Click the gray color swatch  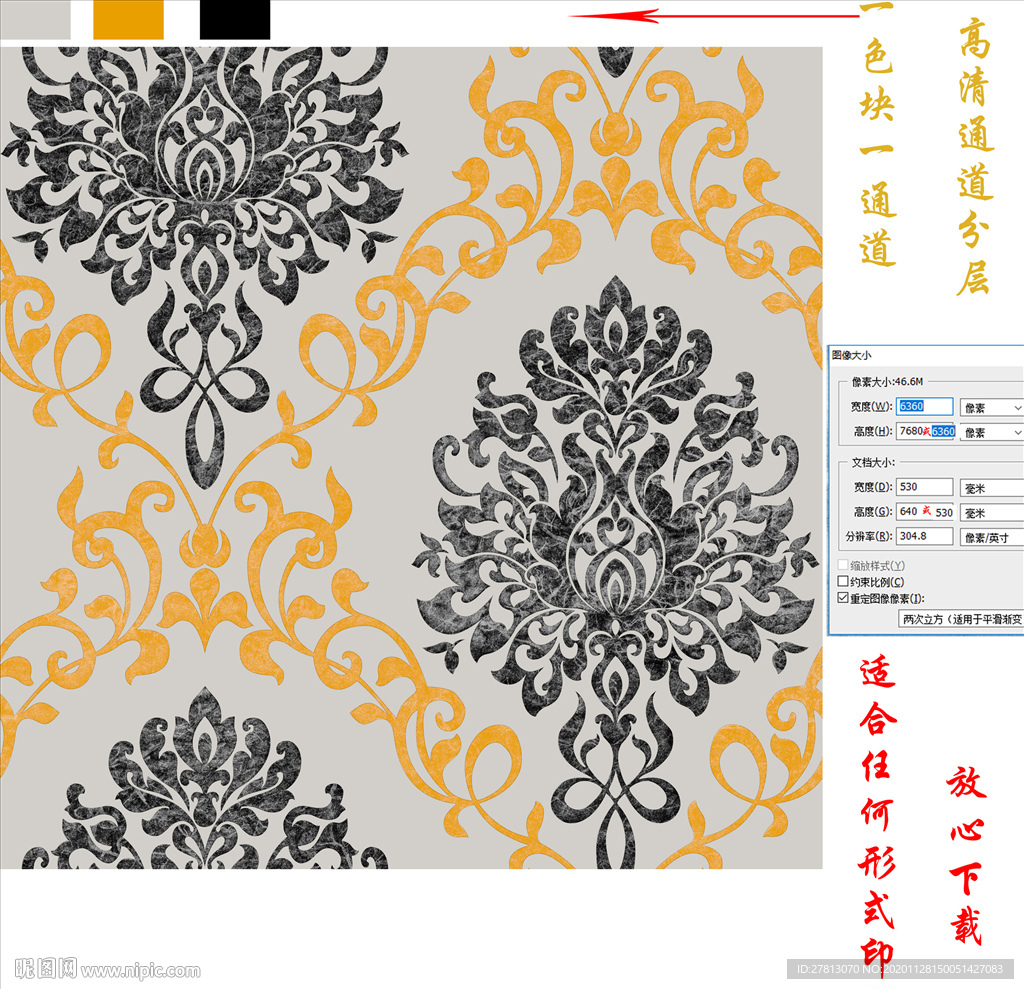pyautogui.click(x=35, y=20)
